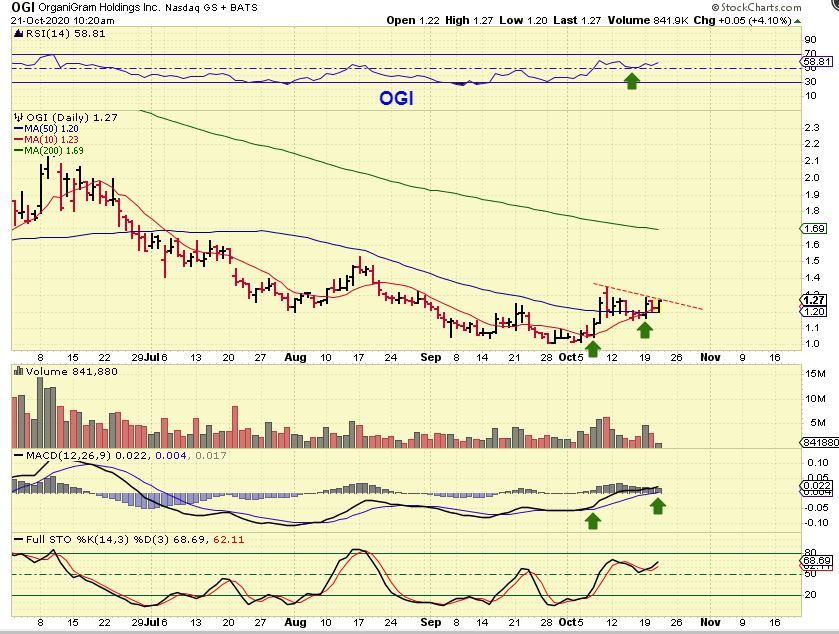Click the 80 stochastic axis label
839x634 pixels.
point(811,553)
